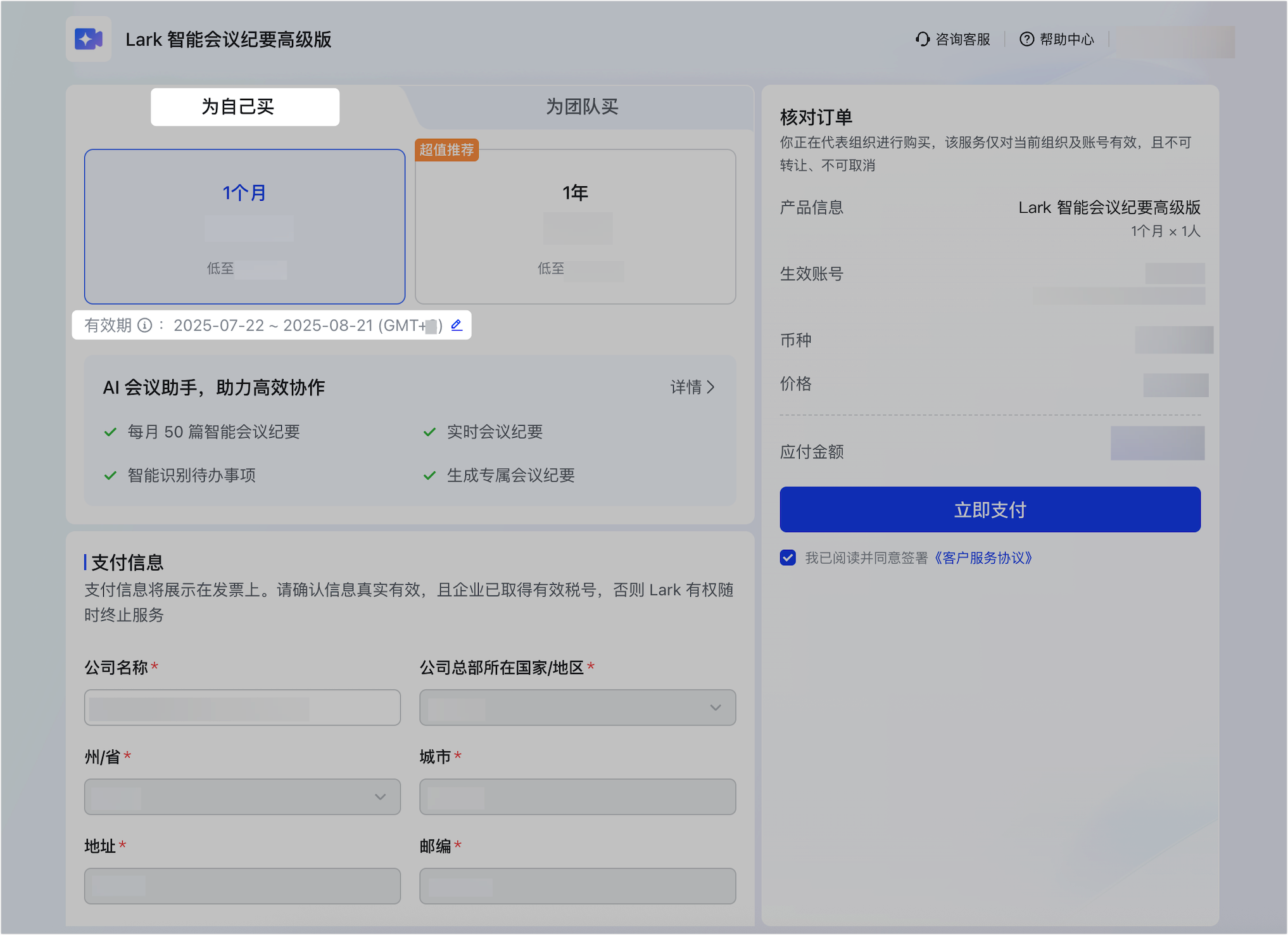Click the question mark icon for 帮助中心
The height and width of the screenshot is (935, 1288).
[1026, 39]
